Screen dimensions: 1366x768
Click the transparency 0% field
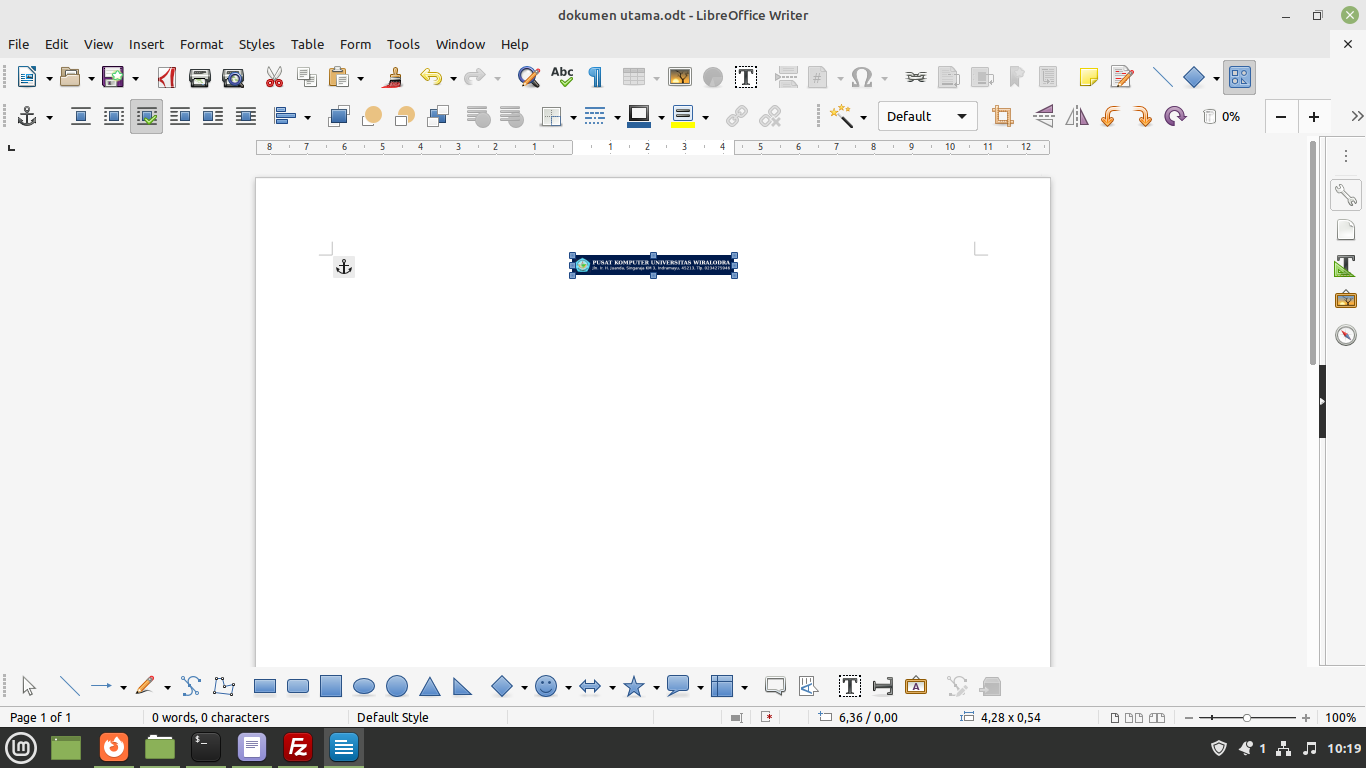(1222, 117)
